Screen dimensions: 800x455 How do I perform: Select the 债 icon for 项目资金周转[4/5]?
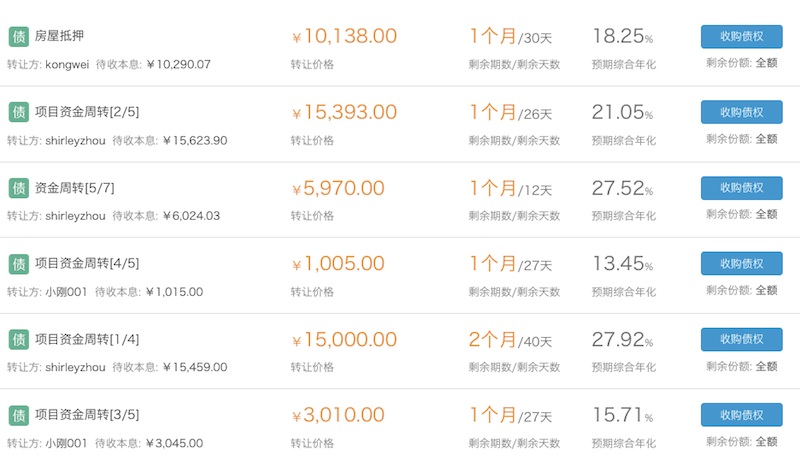click(x=19, y=264)
